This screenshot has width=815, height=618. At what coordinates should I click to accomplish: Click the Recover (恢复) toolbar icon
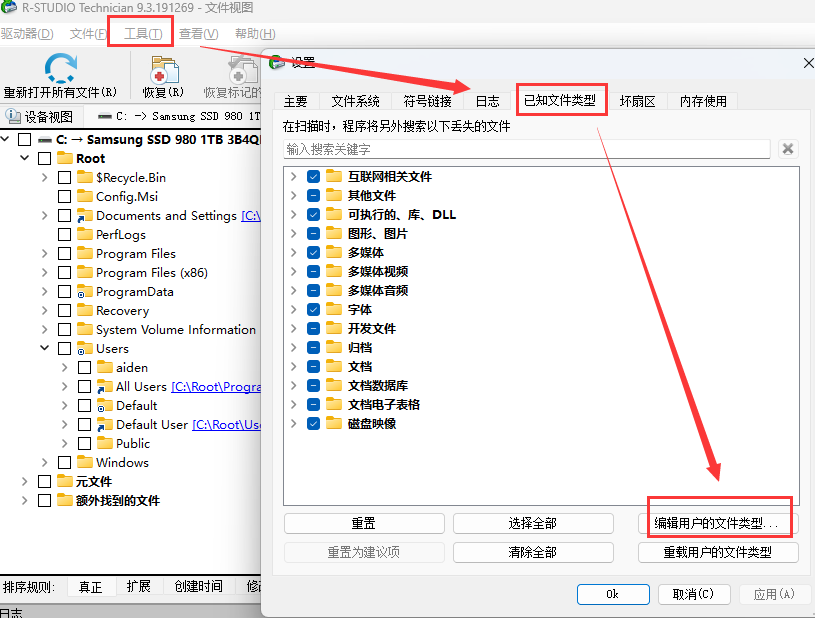coord(163,70)
